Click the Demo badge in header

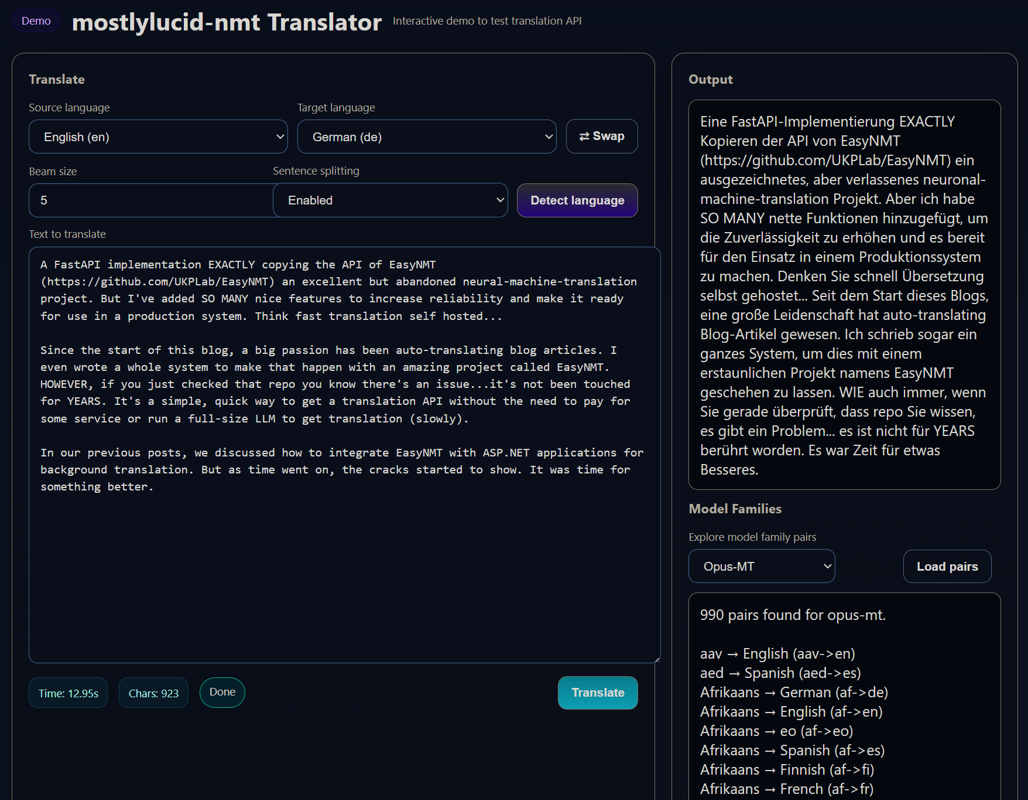click(36, 21)
